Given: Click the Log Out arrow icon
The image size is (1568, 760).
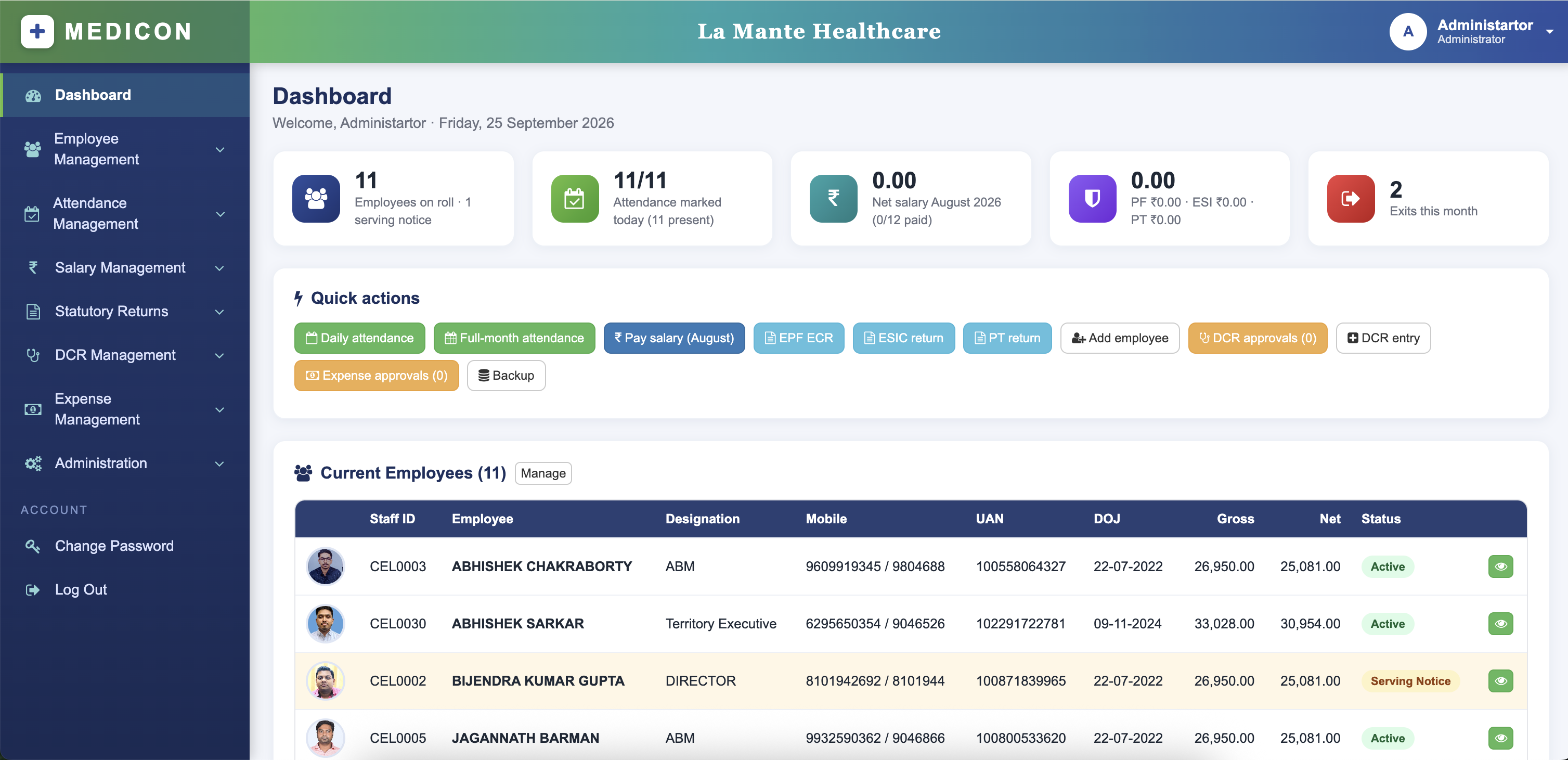Looking at the screenshot, I should [x=33, y=590].
